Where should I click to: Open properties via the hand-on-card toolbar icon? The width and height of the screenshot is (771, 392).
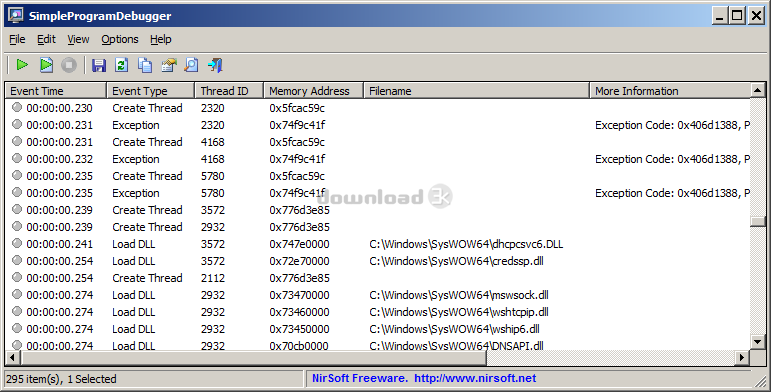[x=168, y=65]
